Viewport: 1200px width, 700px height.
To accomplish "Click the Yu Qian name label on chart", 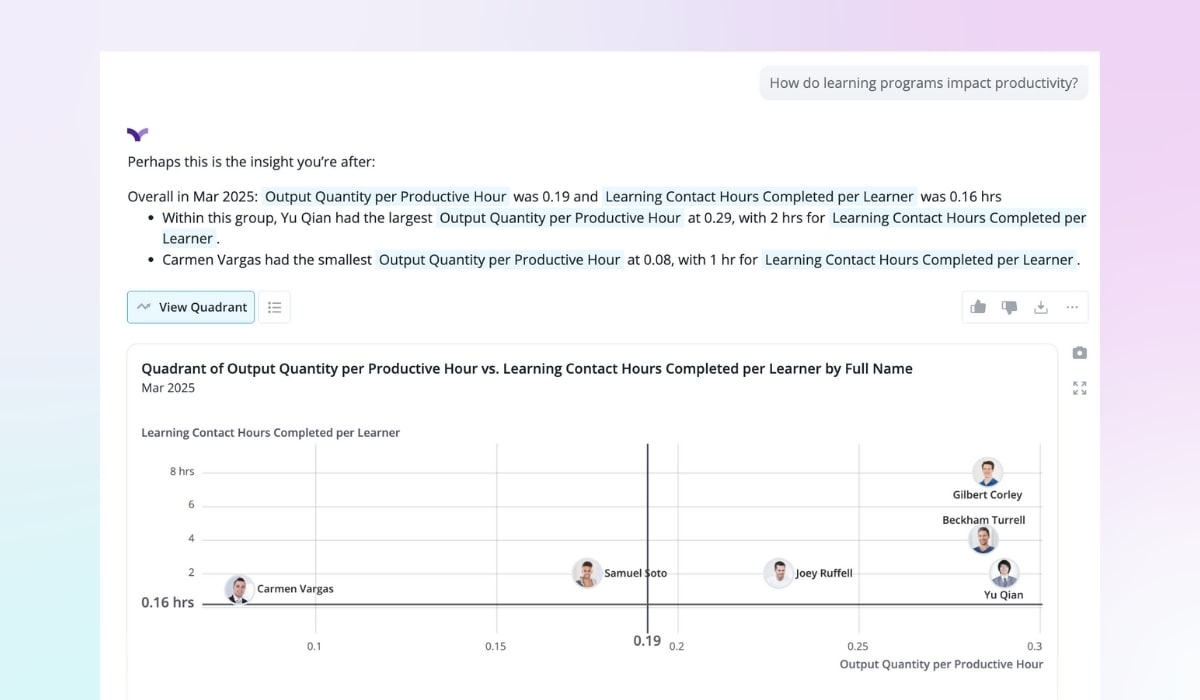I will pyautogui.click(x=1004, y=595).
